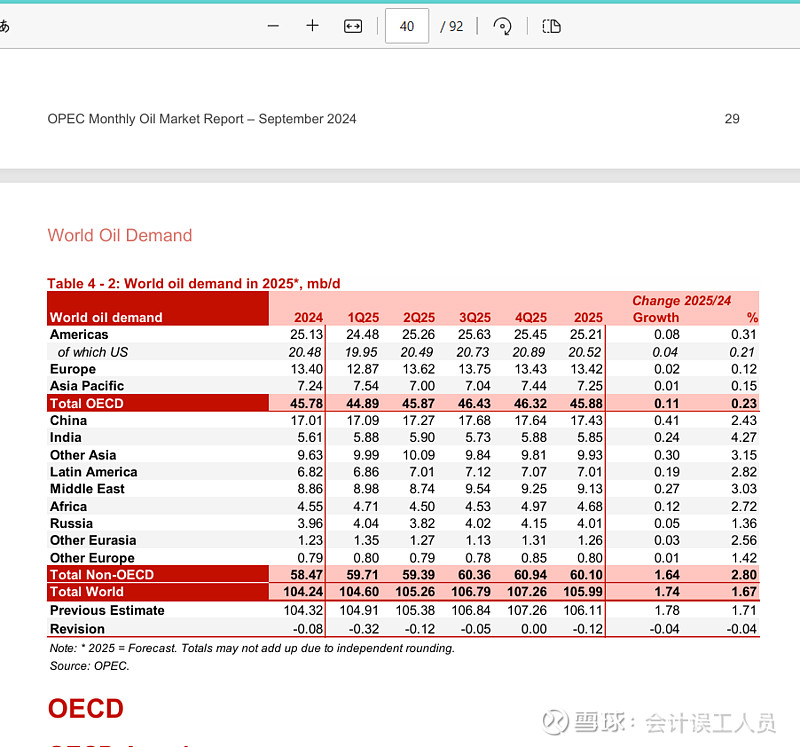
Task: Click the 'World oil demand' table header cell
Action: [x=158, y=309]
